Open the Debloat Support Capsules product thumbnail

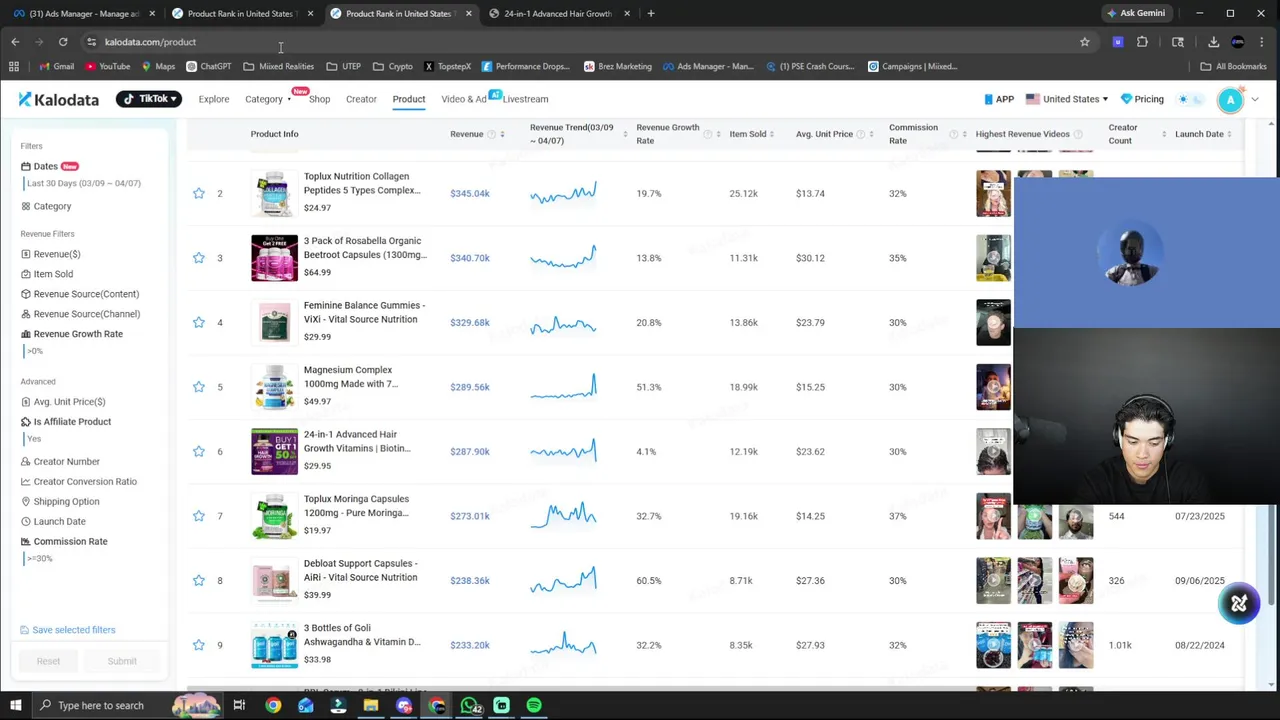click(x=274, y=581)
